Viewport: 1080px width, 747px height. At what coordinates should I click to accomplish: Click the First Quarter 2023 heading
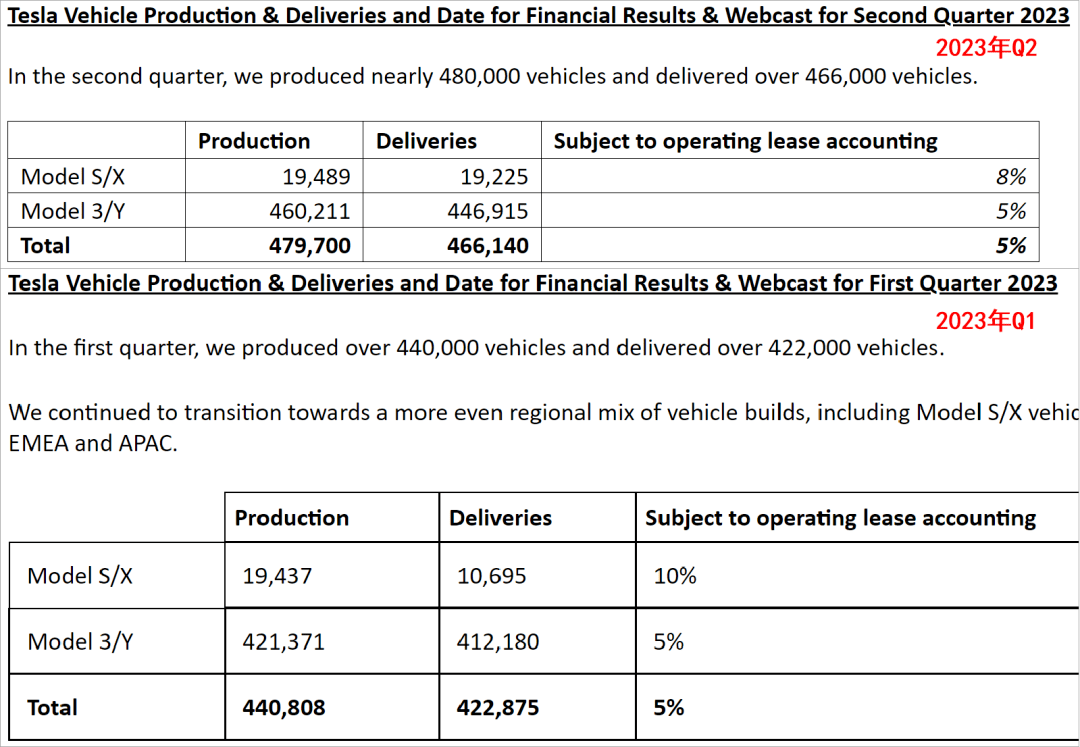[x=532, y=283]
